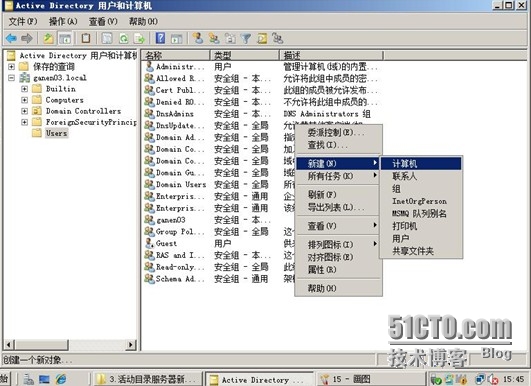The height and width of the screenshot is (386, 531).
Task: Choose 查找(I) from context menu
Action: (339, 145)
